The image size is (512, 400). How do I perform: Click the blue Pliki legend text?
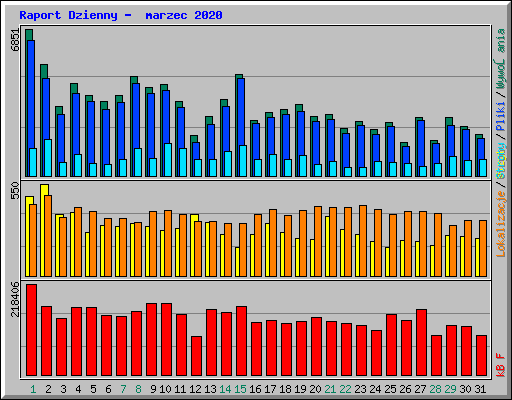tap(501, 117)
